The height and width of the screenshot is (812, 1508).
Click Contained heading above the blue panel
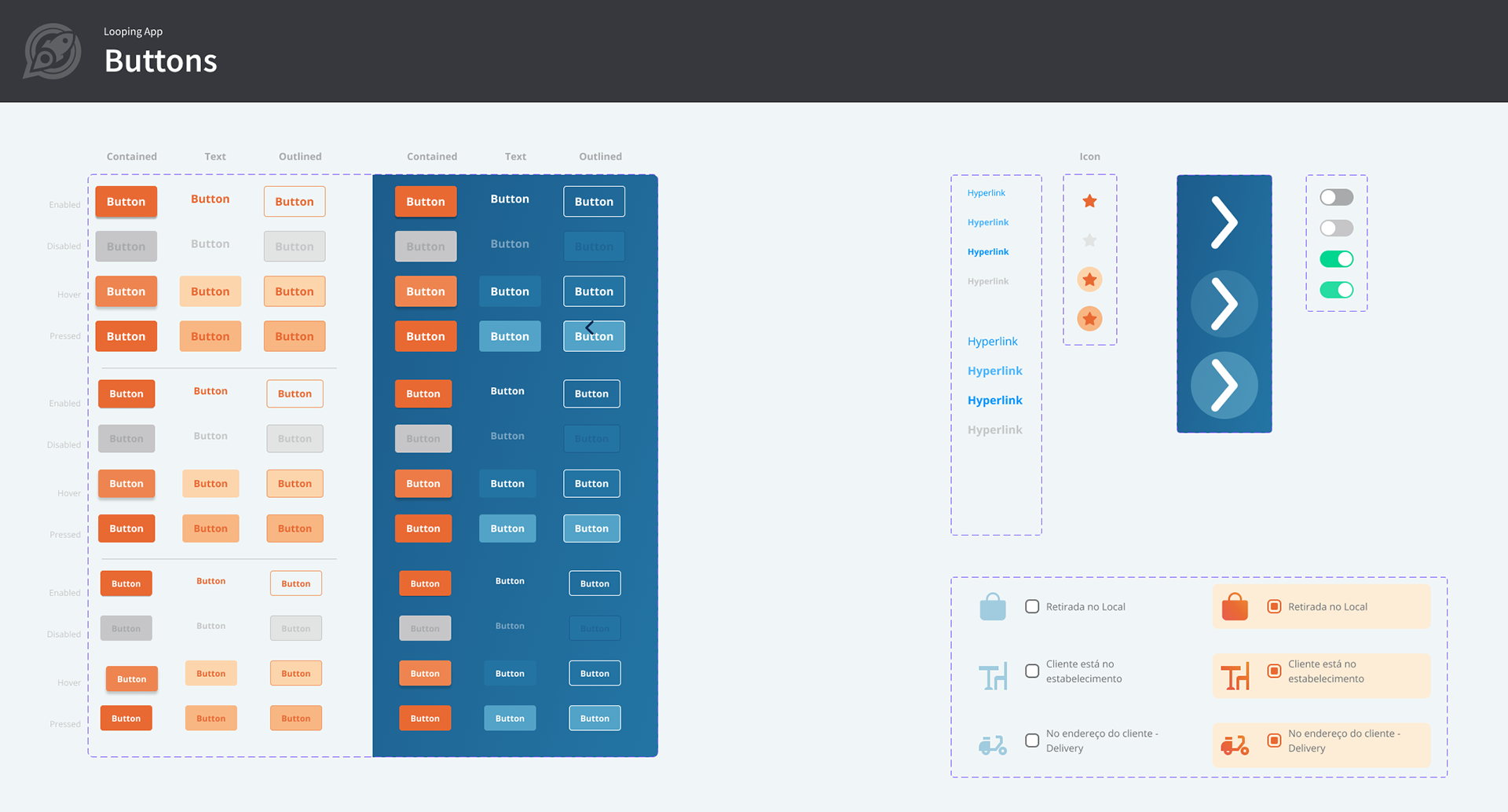pyautogui.click(x=432, y=156)
